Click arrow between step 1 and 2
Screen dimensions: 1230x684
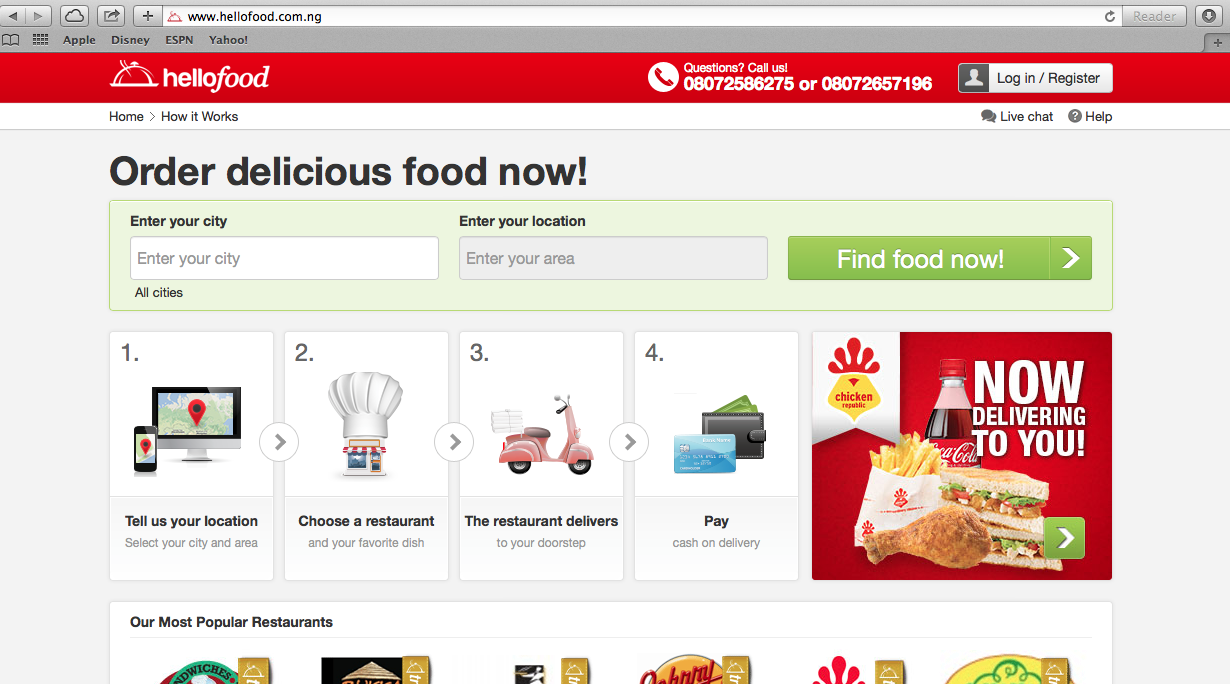tap(279, 441)
